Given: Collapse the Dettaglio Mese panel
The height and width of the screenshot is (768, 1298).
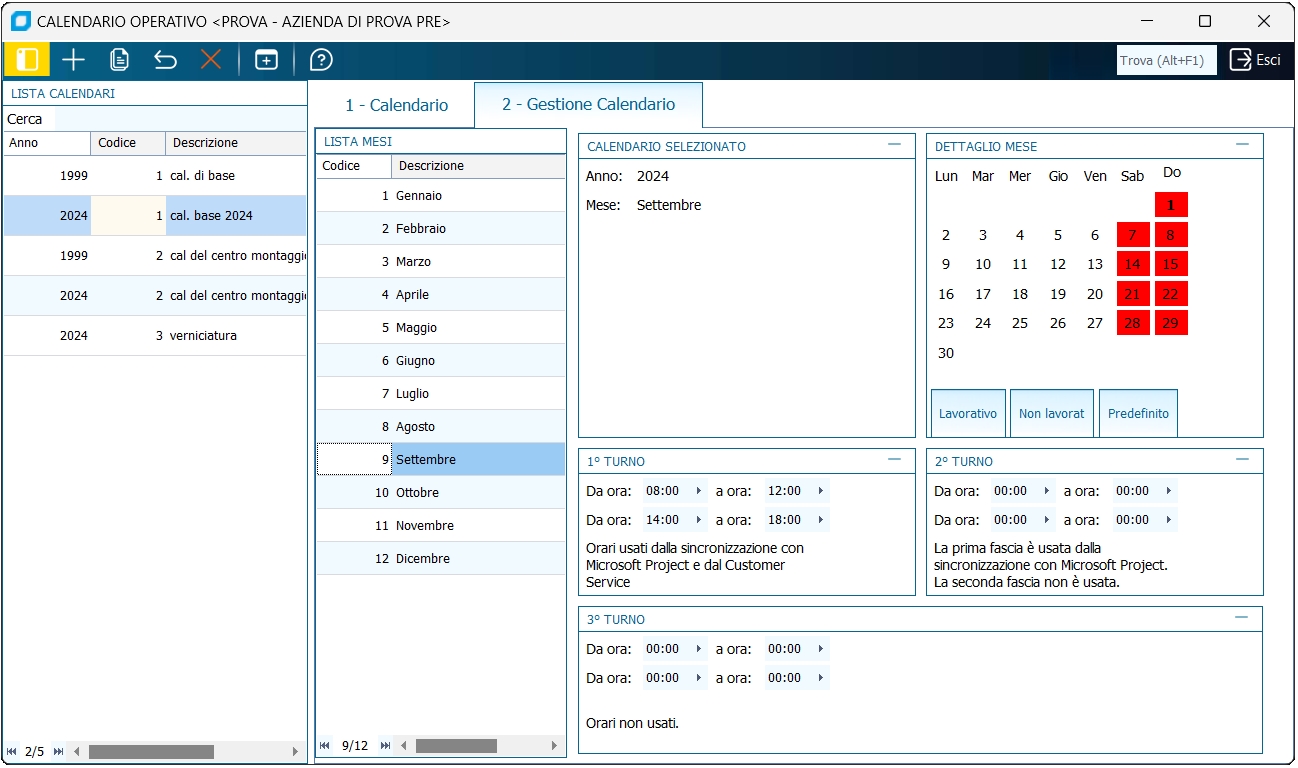Looking at the screenshot, I should (x=1242, y=145).
